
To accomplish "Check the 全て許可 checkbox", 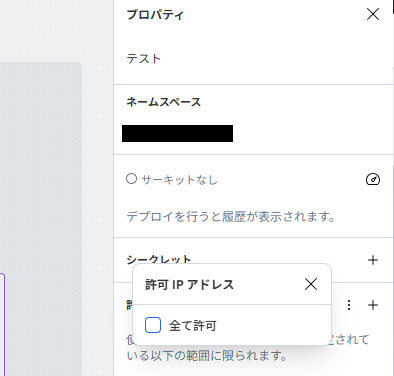I will [x=153, y=325].
